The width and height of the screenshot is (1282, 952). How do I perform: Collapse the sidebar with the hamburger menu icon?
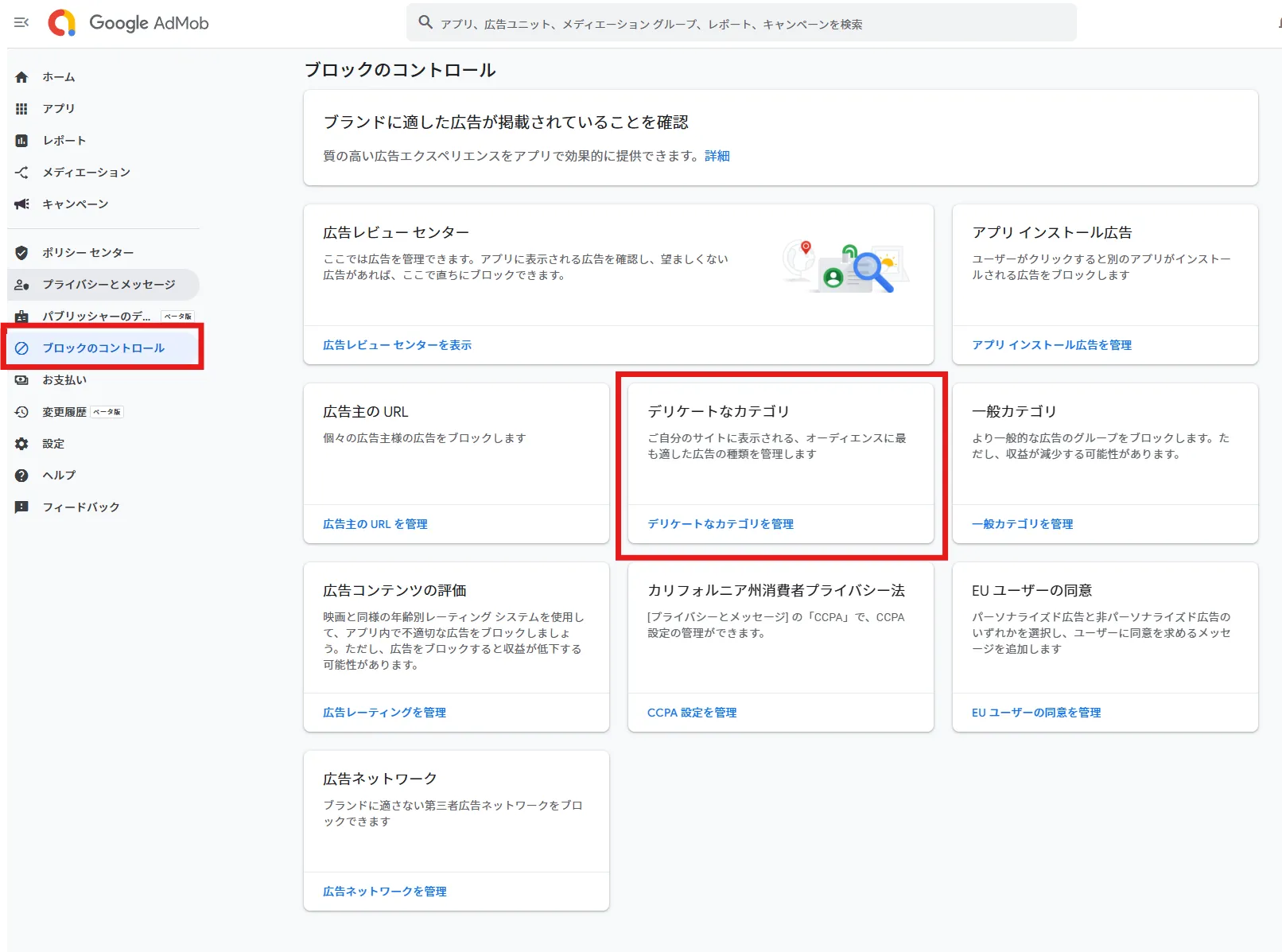click(x=21, y=22)
